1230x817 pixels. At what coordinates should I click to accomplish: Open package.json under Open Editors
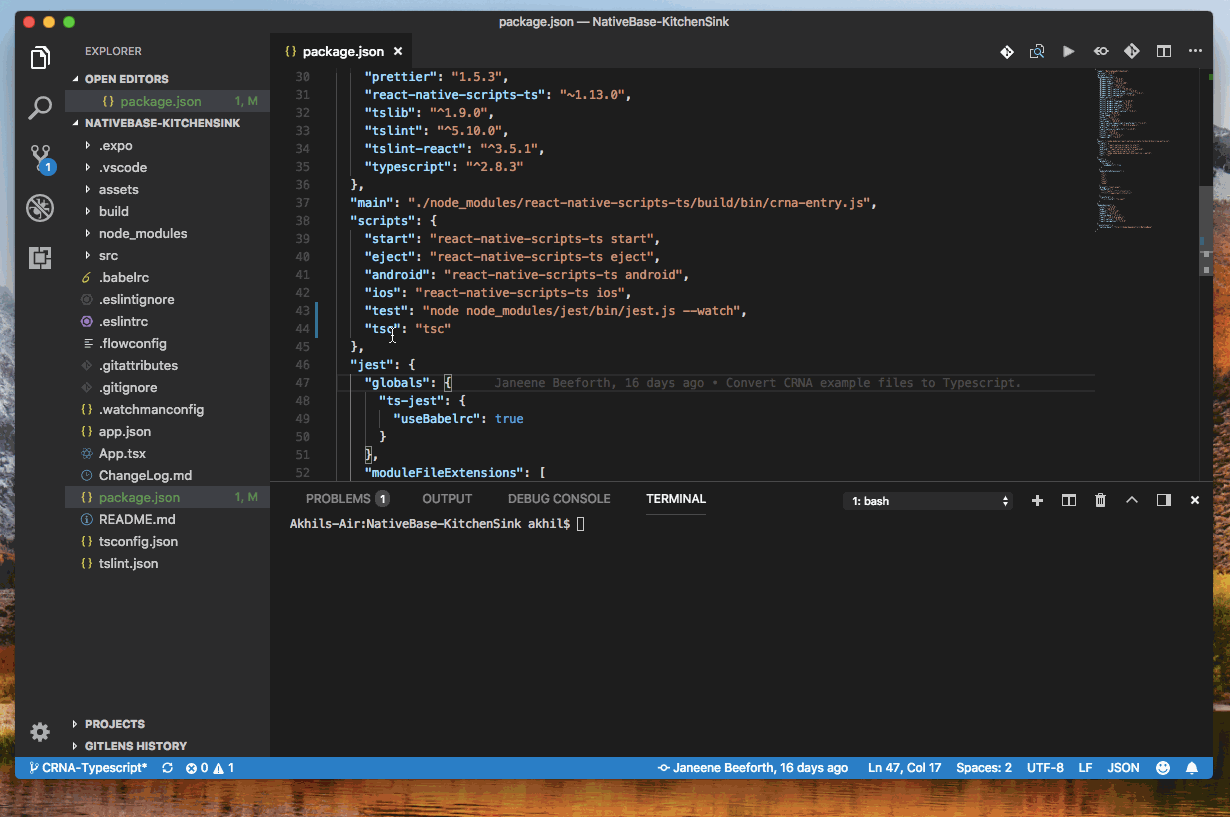167,101
